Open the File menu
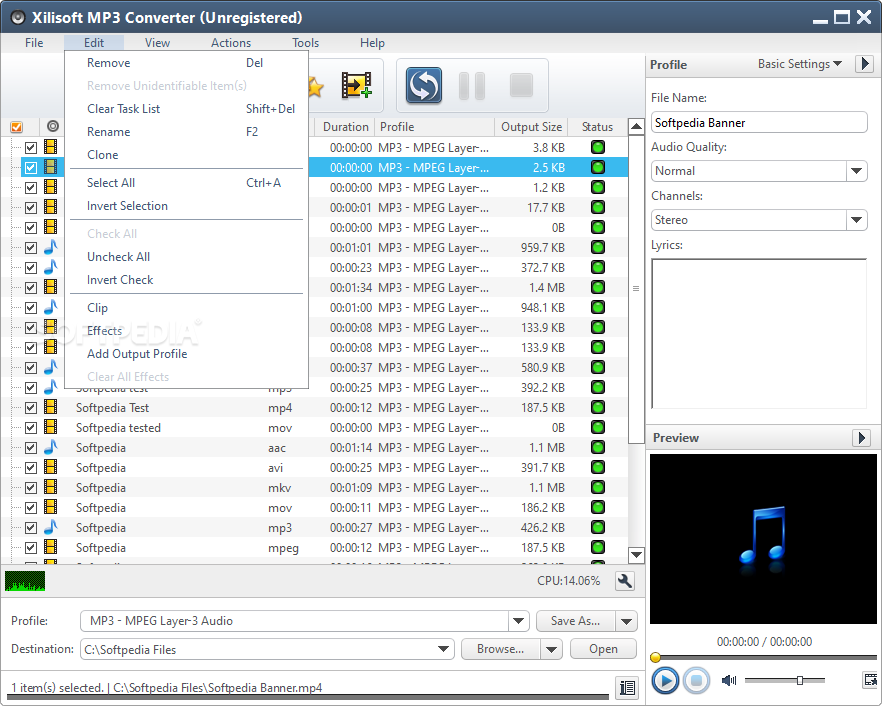The height and width of the screenshot is (706, 882). coord(34,43)
